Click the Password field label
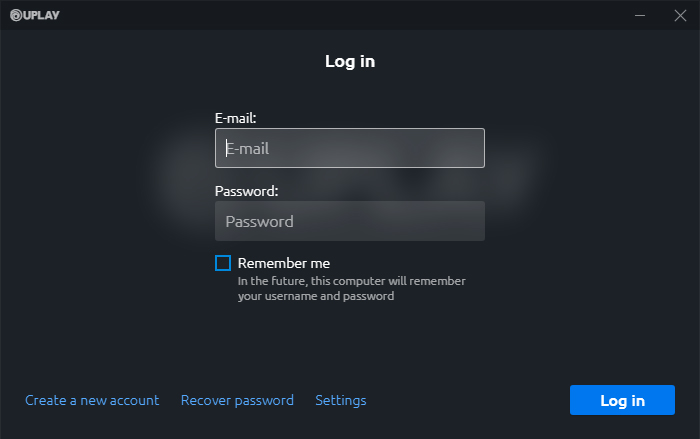The height and width of the screenshot is (439, 700). [x=246, y=190]
